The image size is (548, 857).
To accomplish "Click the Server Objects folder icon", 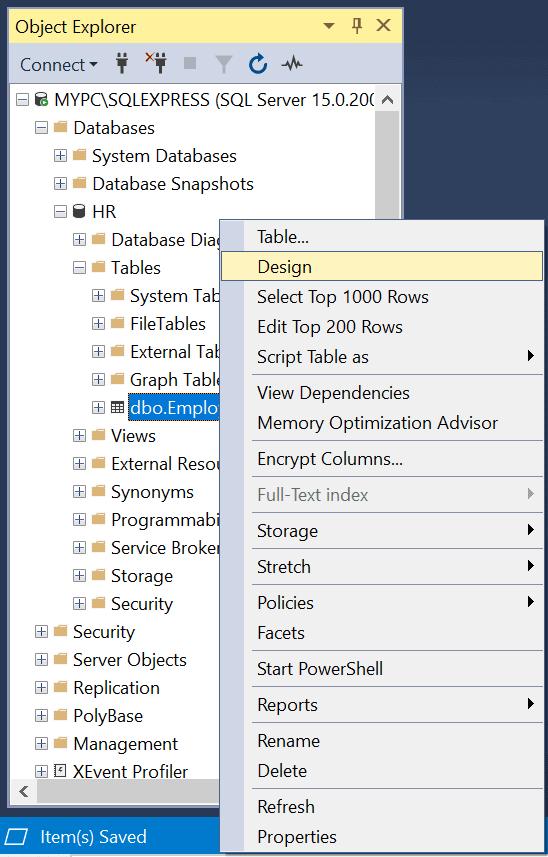I will point(61,659).
